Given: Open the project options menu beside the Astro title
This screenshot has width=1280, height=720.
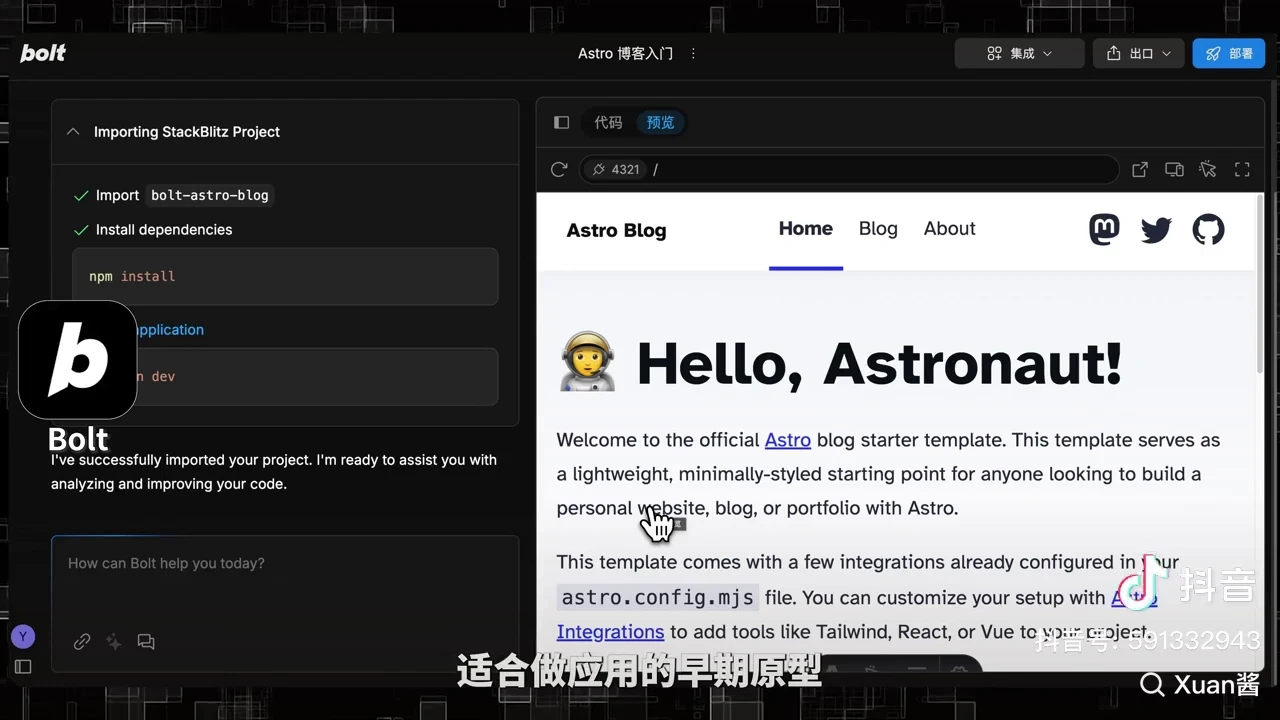Looking at the screenshot, I should click(x=693, y=53).
